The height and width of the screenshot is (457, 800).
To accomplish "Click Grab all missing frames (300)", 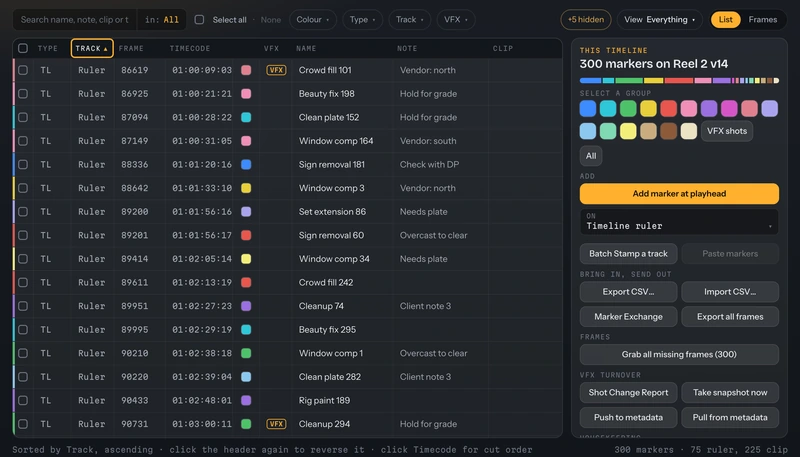I will (679, 354).
